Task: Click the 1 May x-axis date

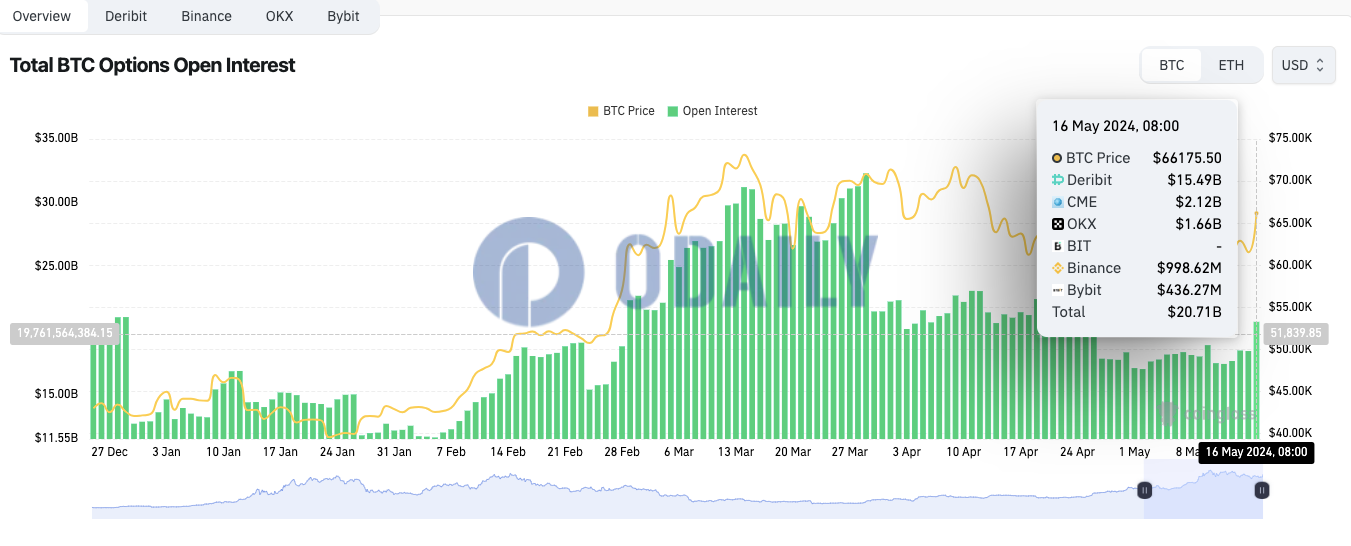Action: 1134,452
